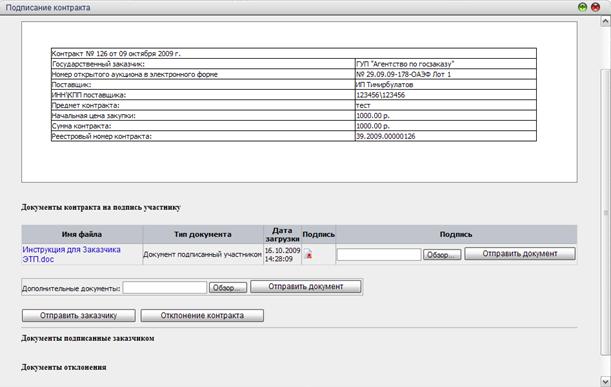611x387 pixels.
Task: Click the Поставщик label
Action: pyautogui.click(x=72, y=85)
